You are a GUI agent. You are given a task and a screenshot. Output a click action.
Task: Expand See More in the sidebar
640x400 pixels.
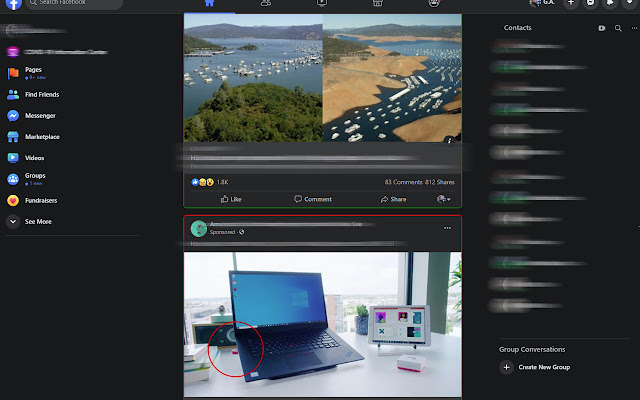[x=37, y=221]
